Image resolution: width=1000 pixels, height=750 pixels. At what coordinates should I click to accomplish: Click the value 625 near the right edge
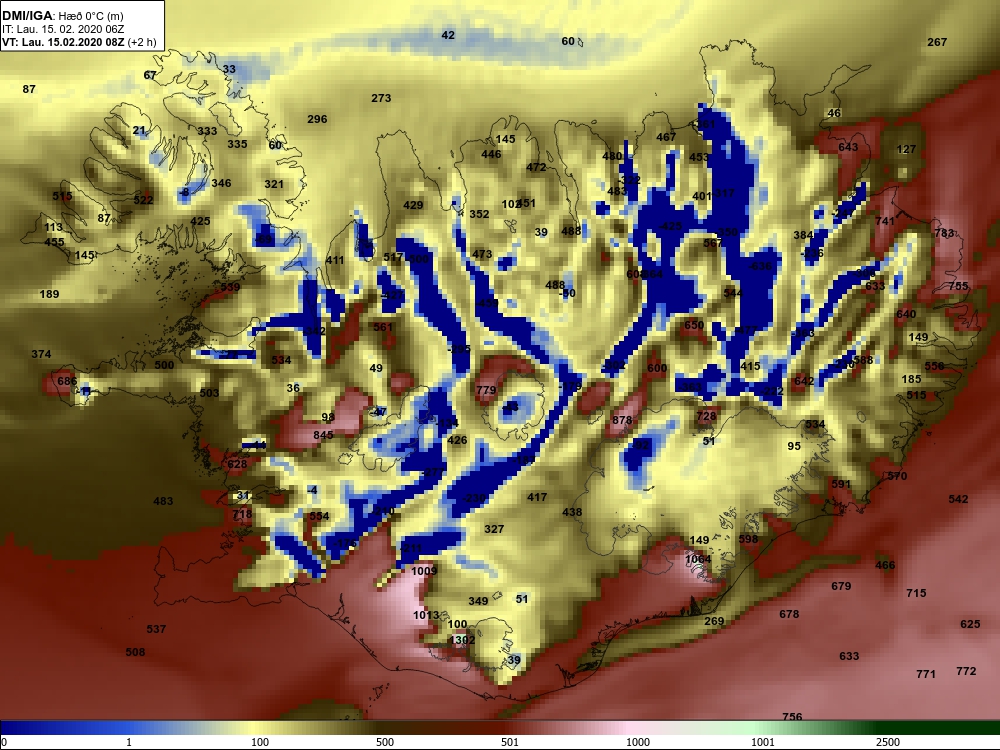point(970,624)
